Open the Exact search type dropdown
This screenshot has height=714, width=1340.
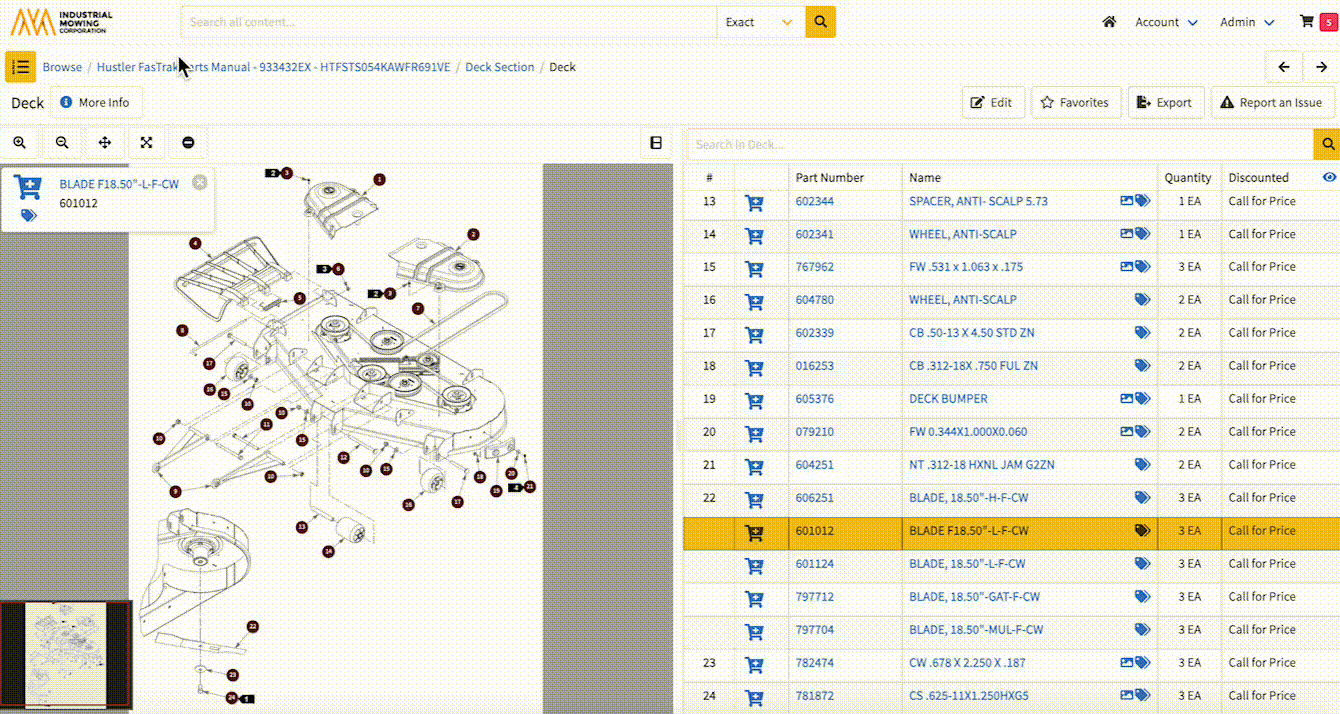click(x=761, y=22)
